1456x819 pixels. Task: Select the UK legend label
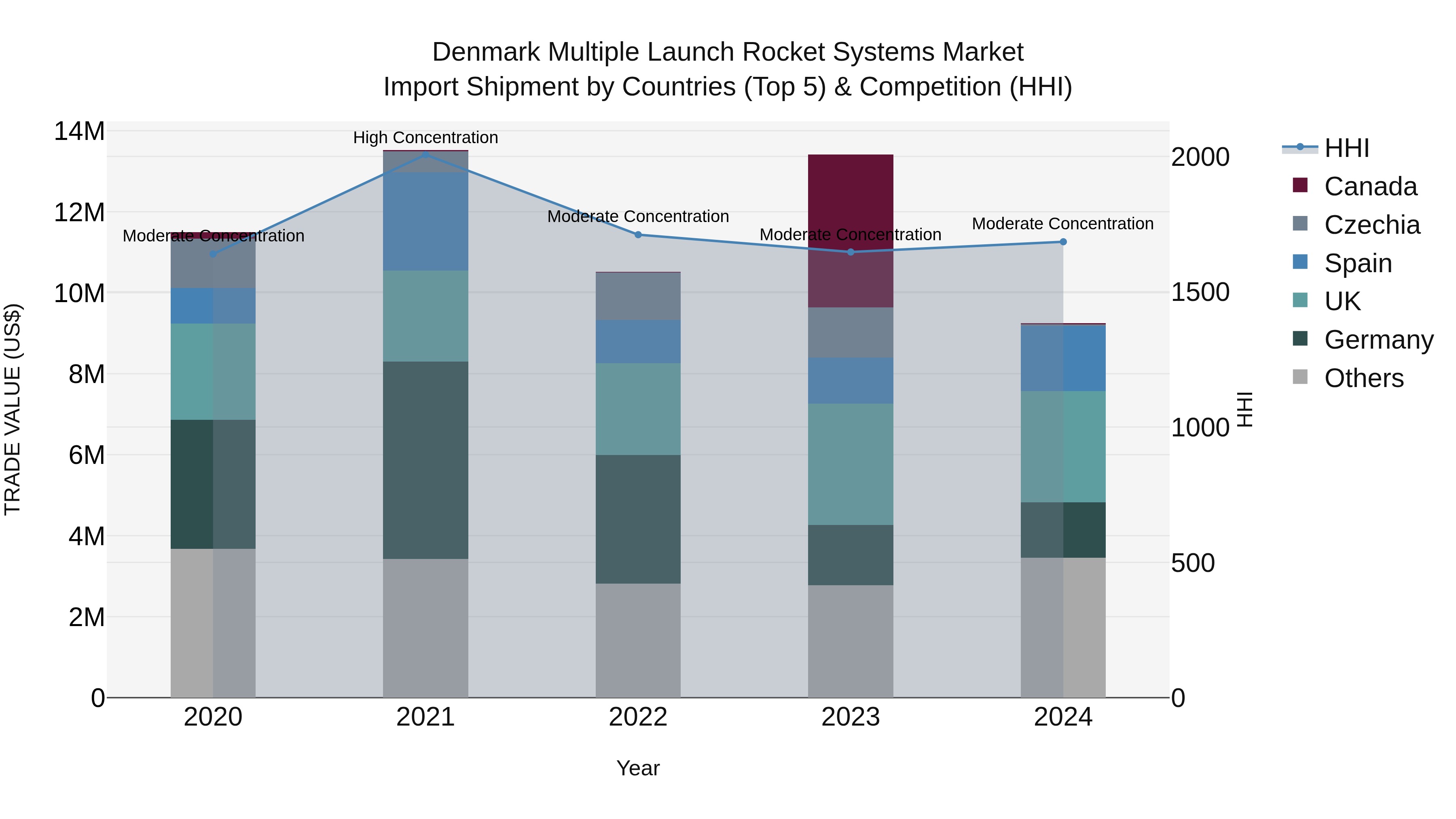pyautogui.click(x=1342, y=301)
